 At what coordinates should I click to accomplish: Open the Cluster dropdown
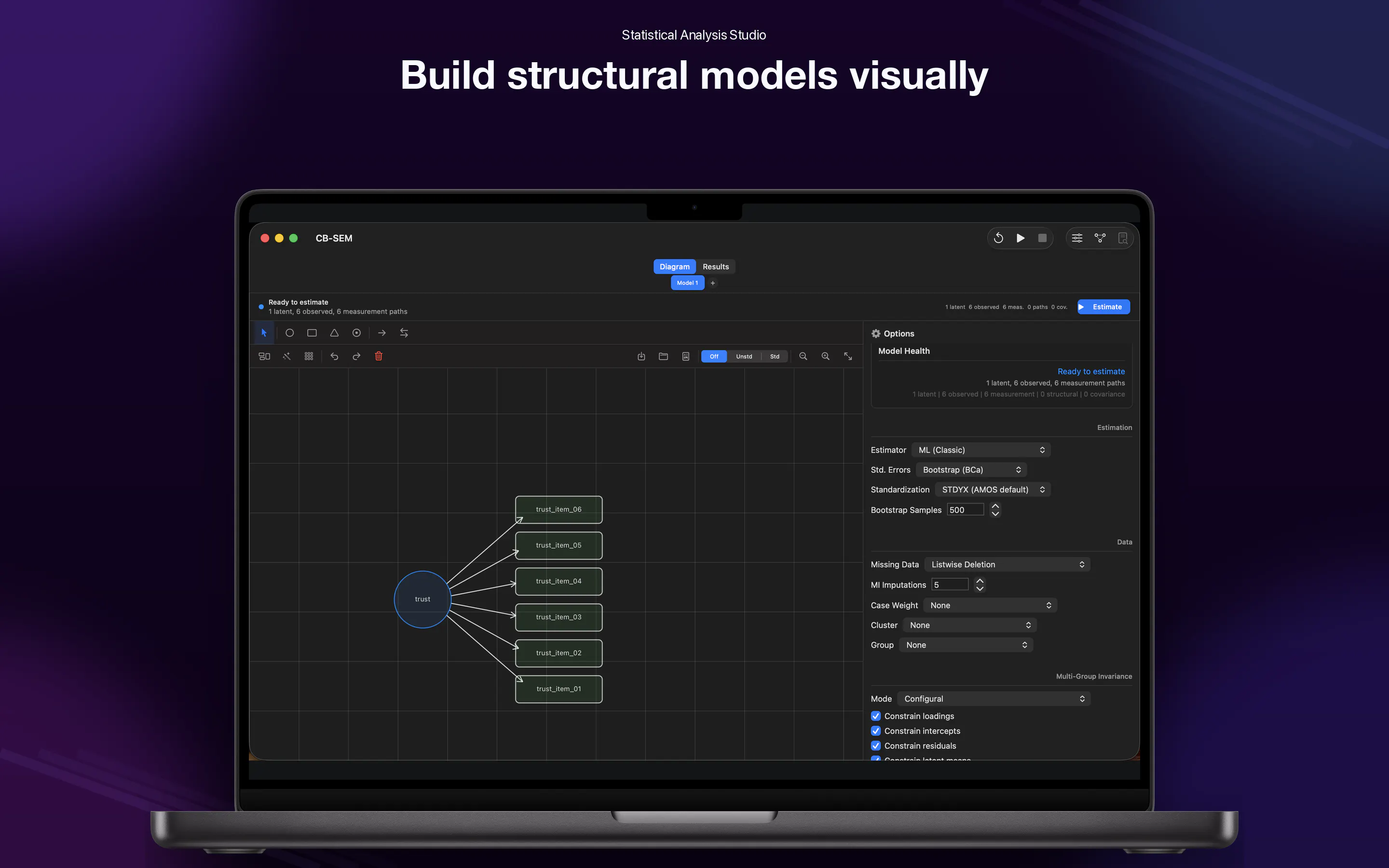coord(969,625)
